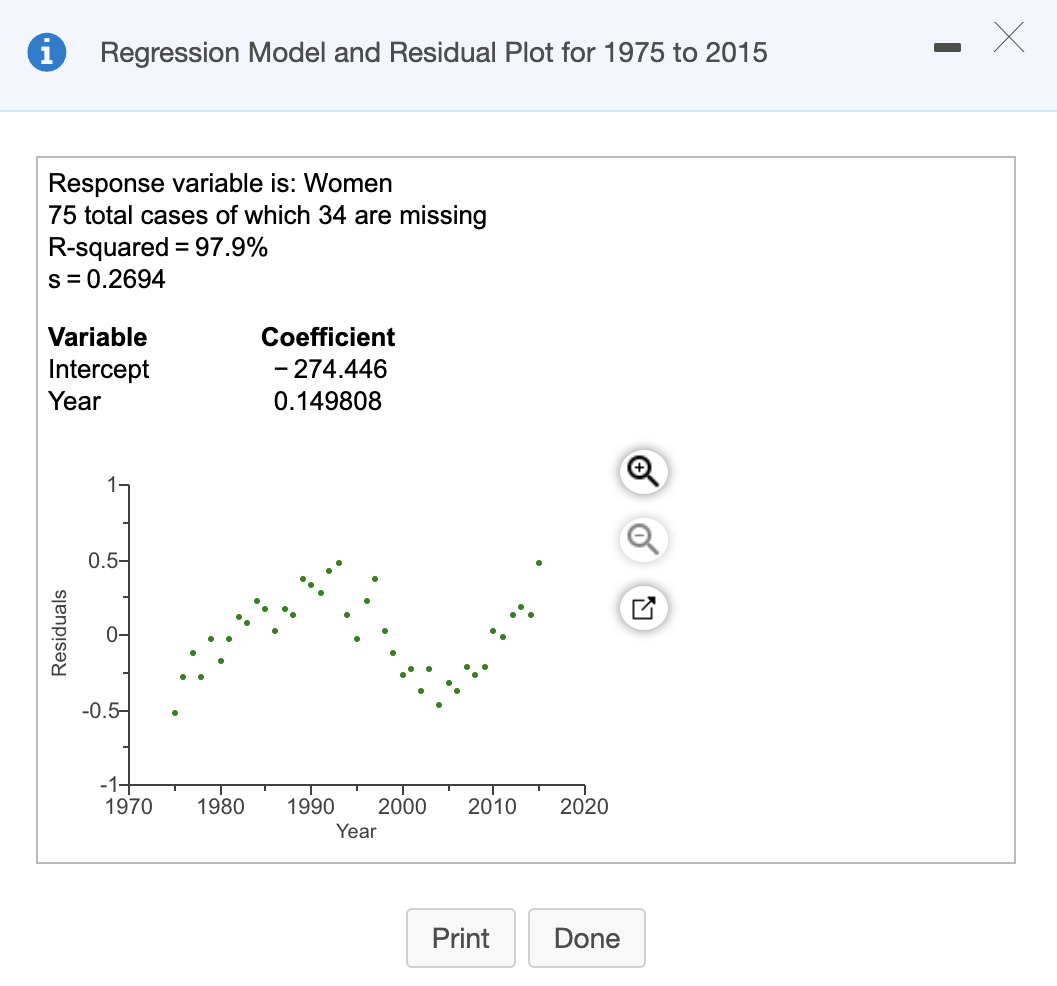
Task: Click the blue info icon
Action: (x=47, y=52)
